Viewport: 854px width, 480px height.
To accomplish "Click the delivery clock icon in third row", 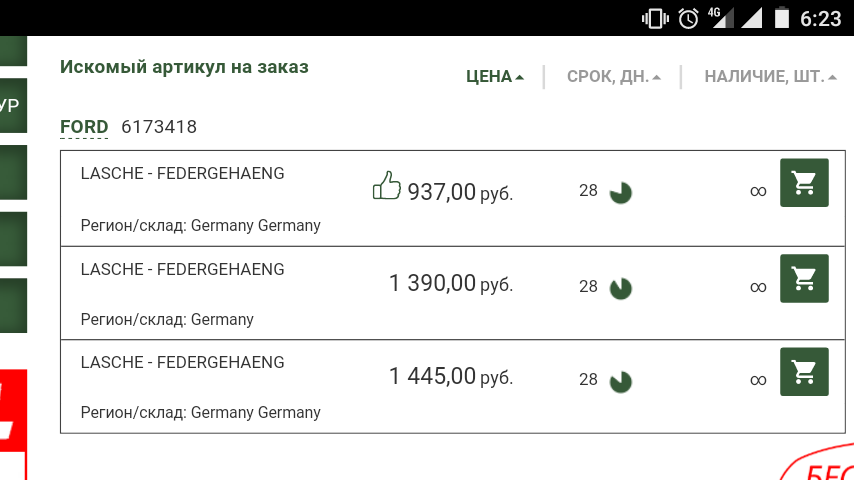I will [x=620, y=381].
